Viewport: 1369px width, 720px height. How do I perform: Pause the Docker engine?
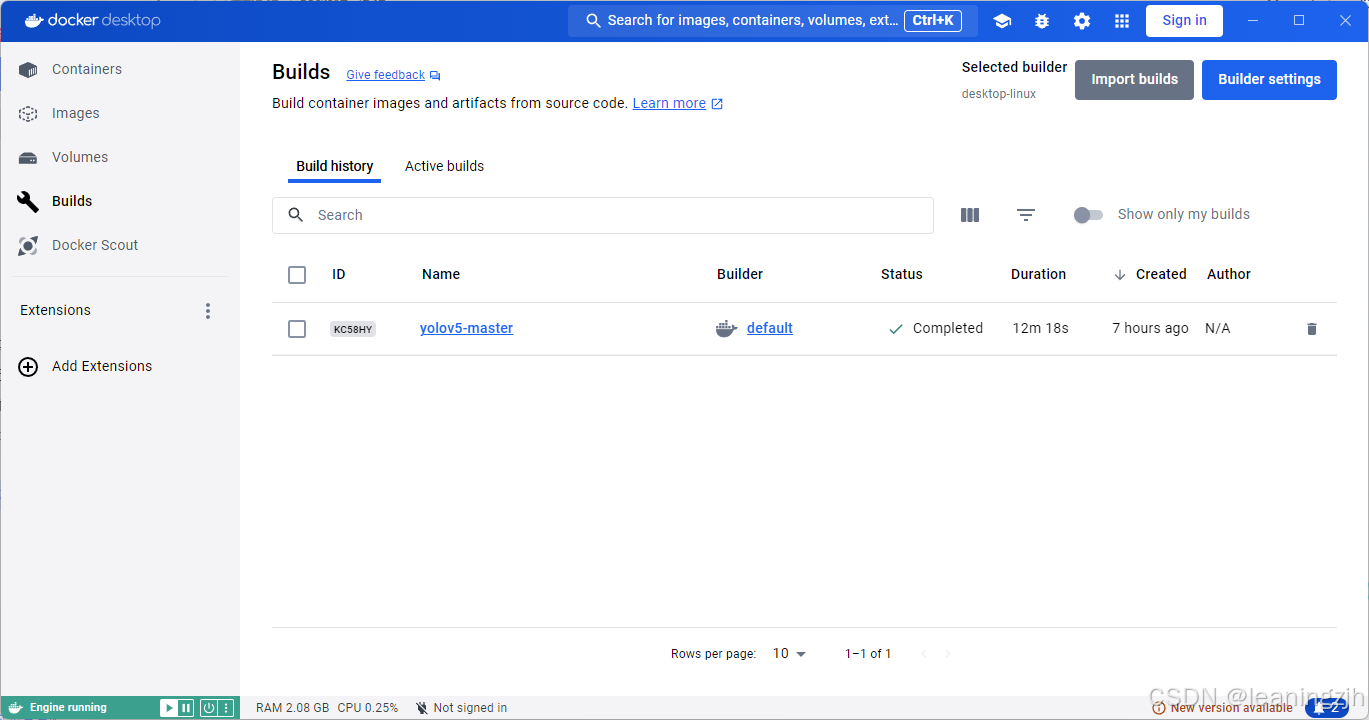[x=186, y=708]
